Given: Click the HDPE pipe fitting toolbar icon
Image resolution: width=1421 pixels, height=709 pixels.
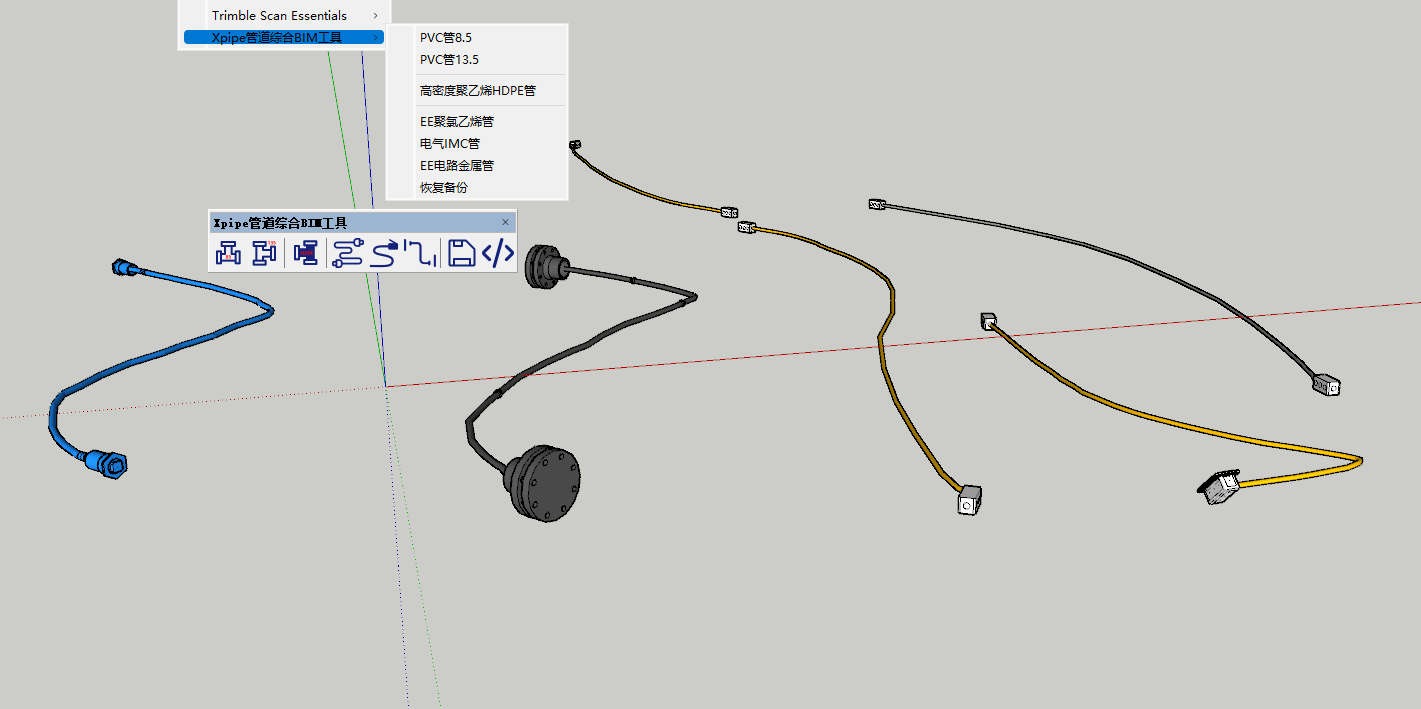Looking at the screenshot, I should click(305, 254).
